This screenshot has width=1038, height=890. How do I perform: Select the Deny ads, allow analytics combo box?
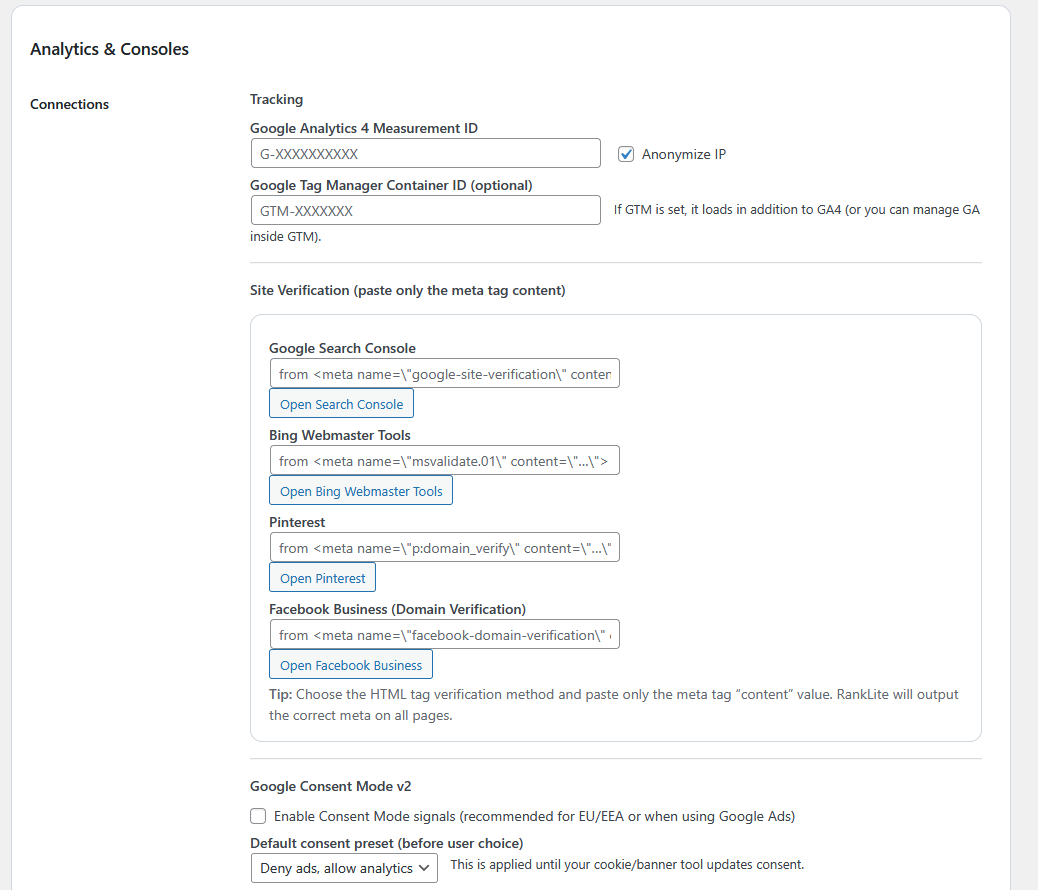[x=344, y=868]
